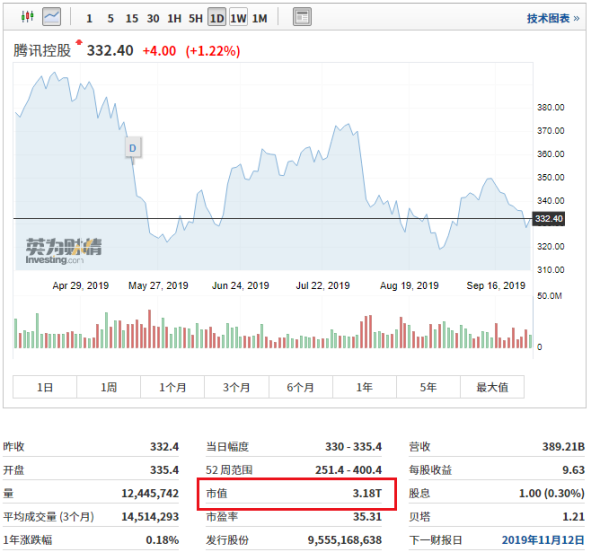The image size is (600, 552).
Task: Click the 营收 value 389.21B
Action: coord(563,446)
